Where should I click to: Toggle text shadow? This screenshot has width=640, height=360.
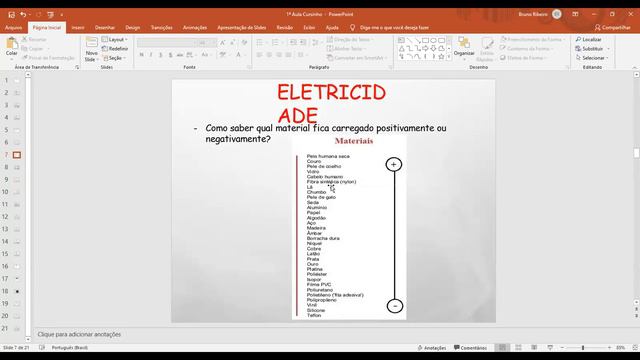point(170,55)
